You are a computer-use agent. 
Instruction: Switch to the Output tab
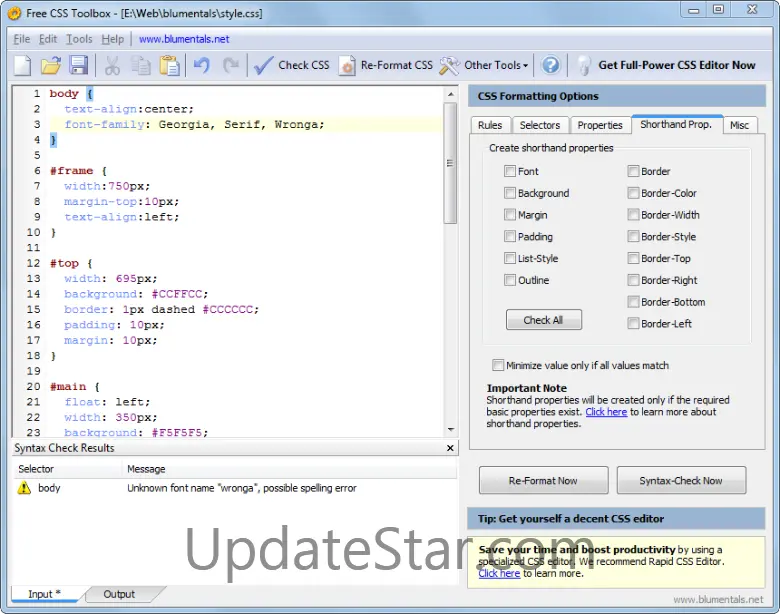tap(119, 594)
